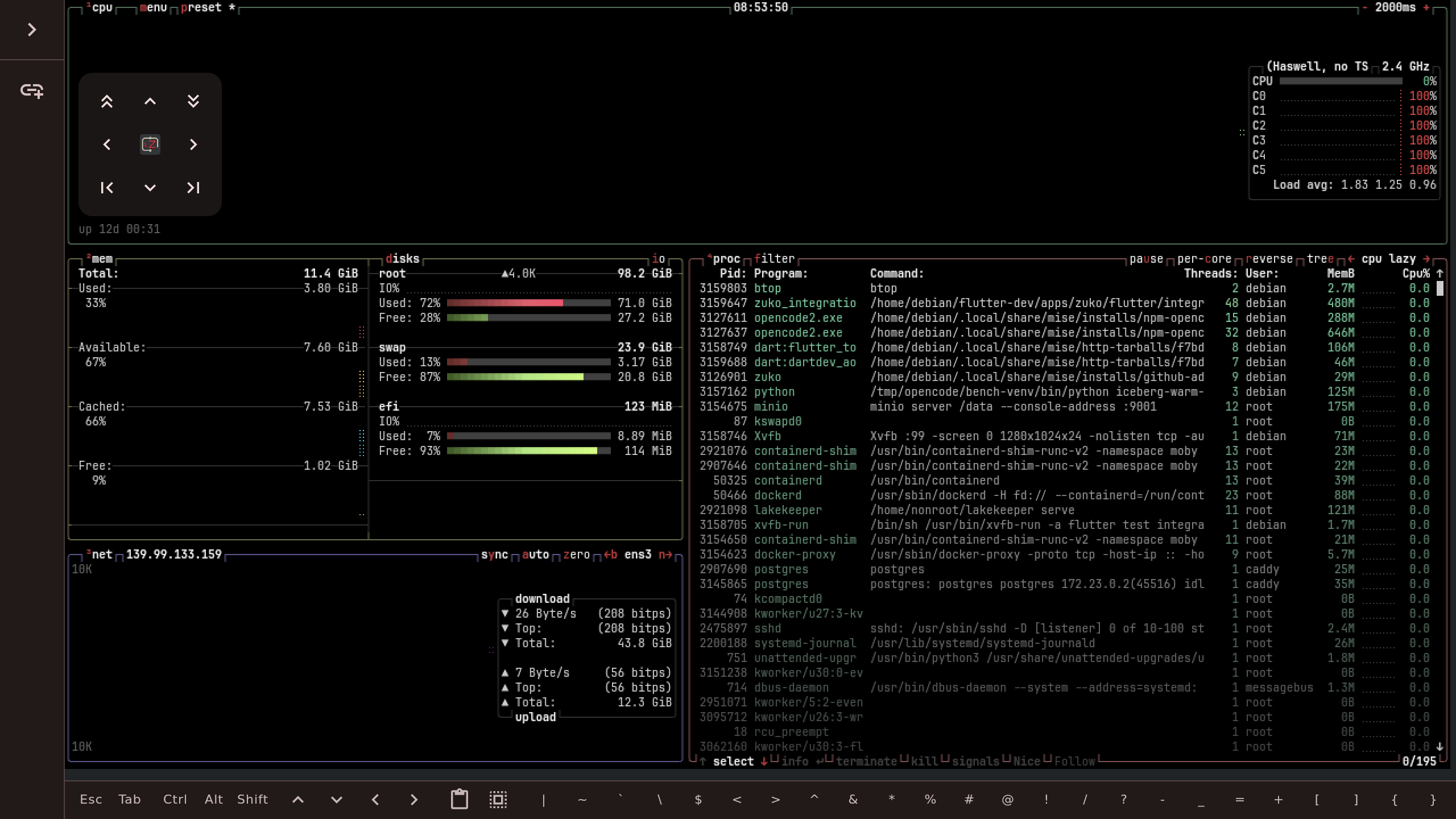Image resolution: width=1456 pixels, height=819 pixels.
Task: Click the root disk Used 72% bar
Action: point(528,303)
